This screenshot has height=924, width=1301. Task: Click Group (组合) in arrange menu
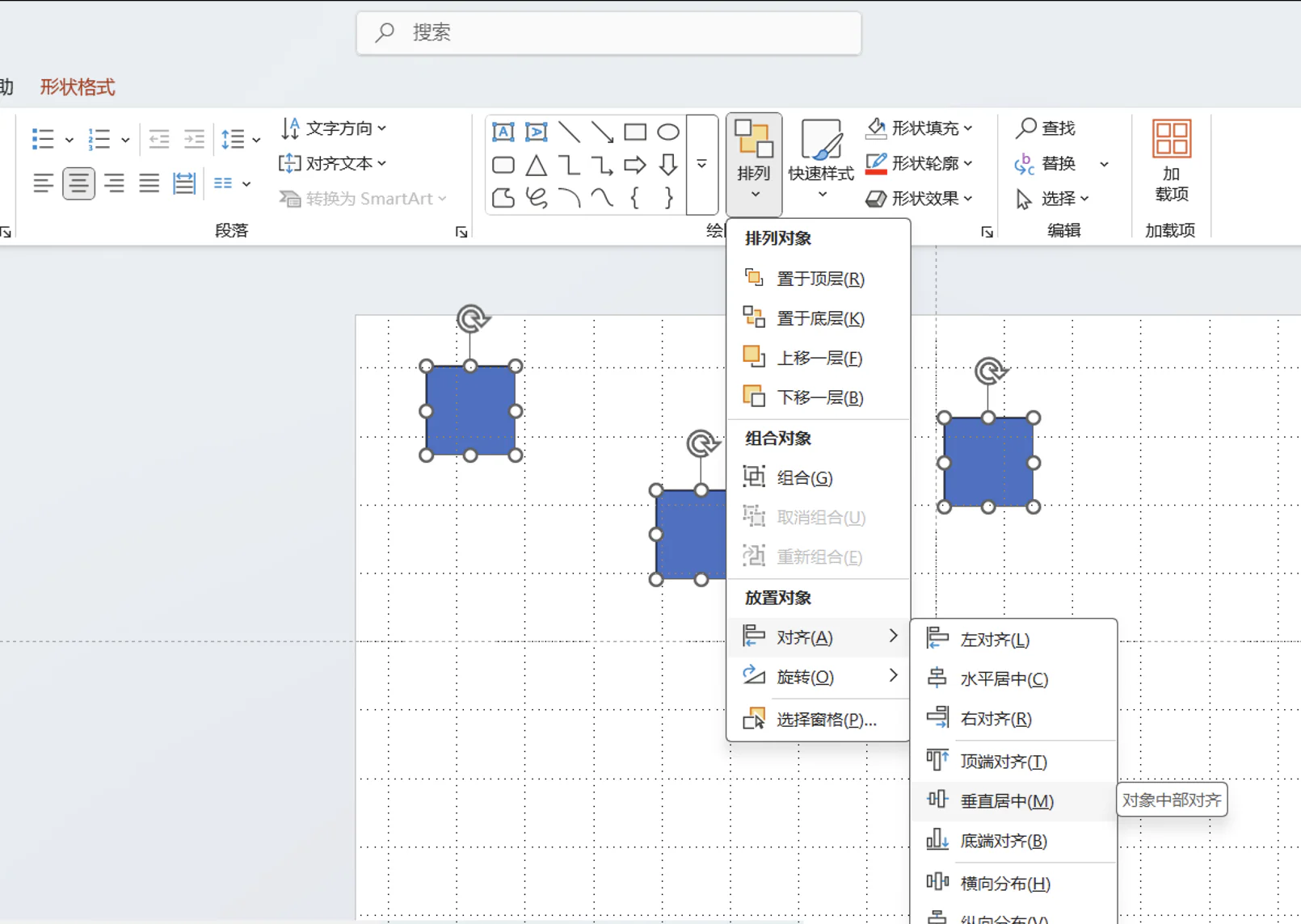click(x=804, y=478)
